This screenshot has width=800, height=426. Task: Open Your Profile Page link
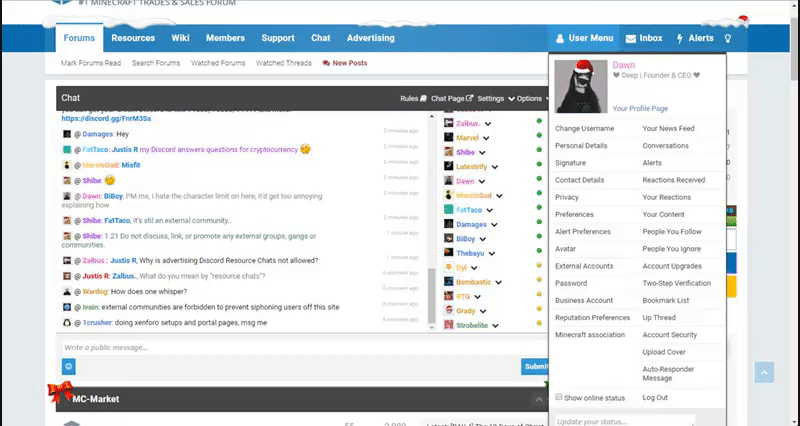(640, 108)
